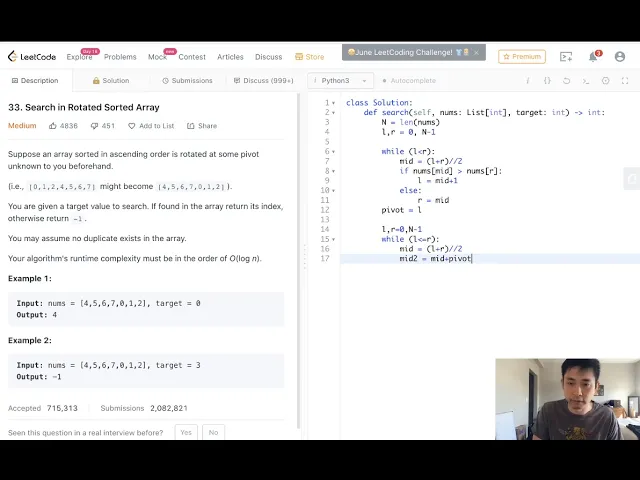Viewport: 640px width, 480px height.
Task: Collapse the first while loop fold arrow on line 6
Action: 333,152
